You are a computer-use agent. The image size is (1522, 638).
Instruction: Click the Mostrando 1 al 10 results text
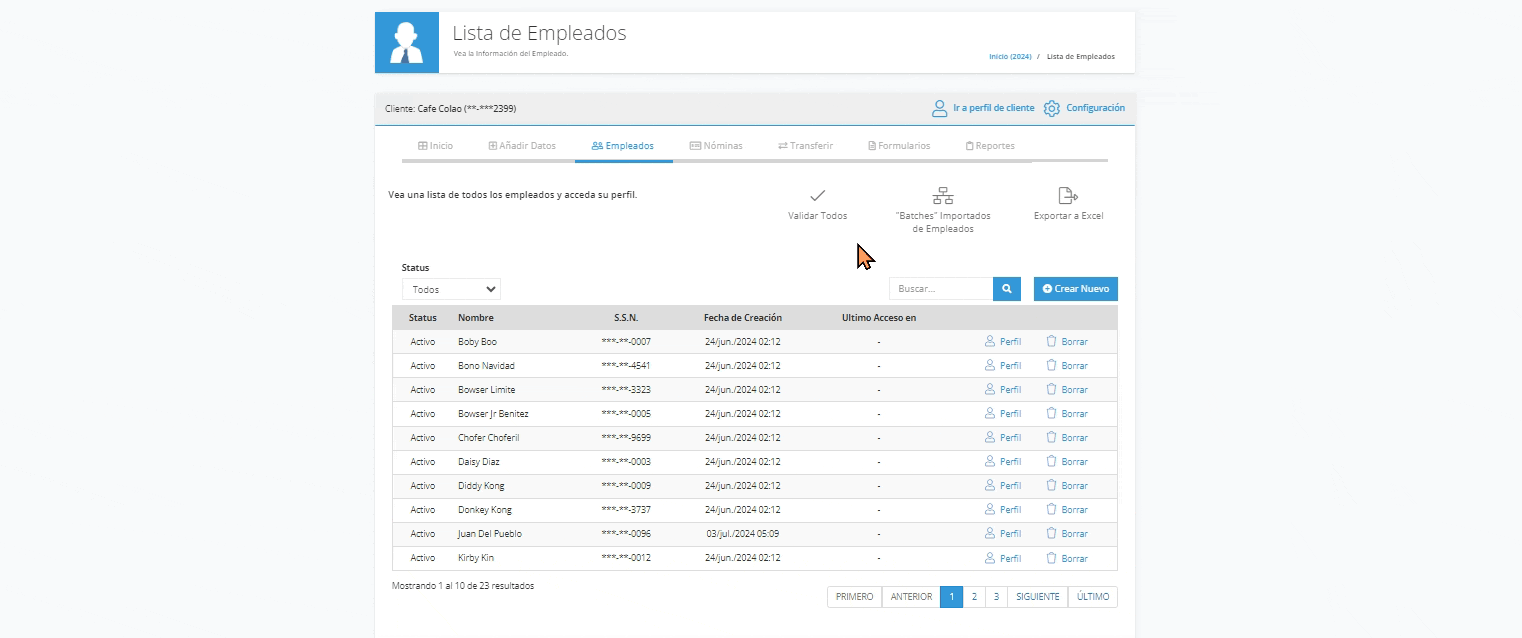(463, 586)
